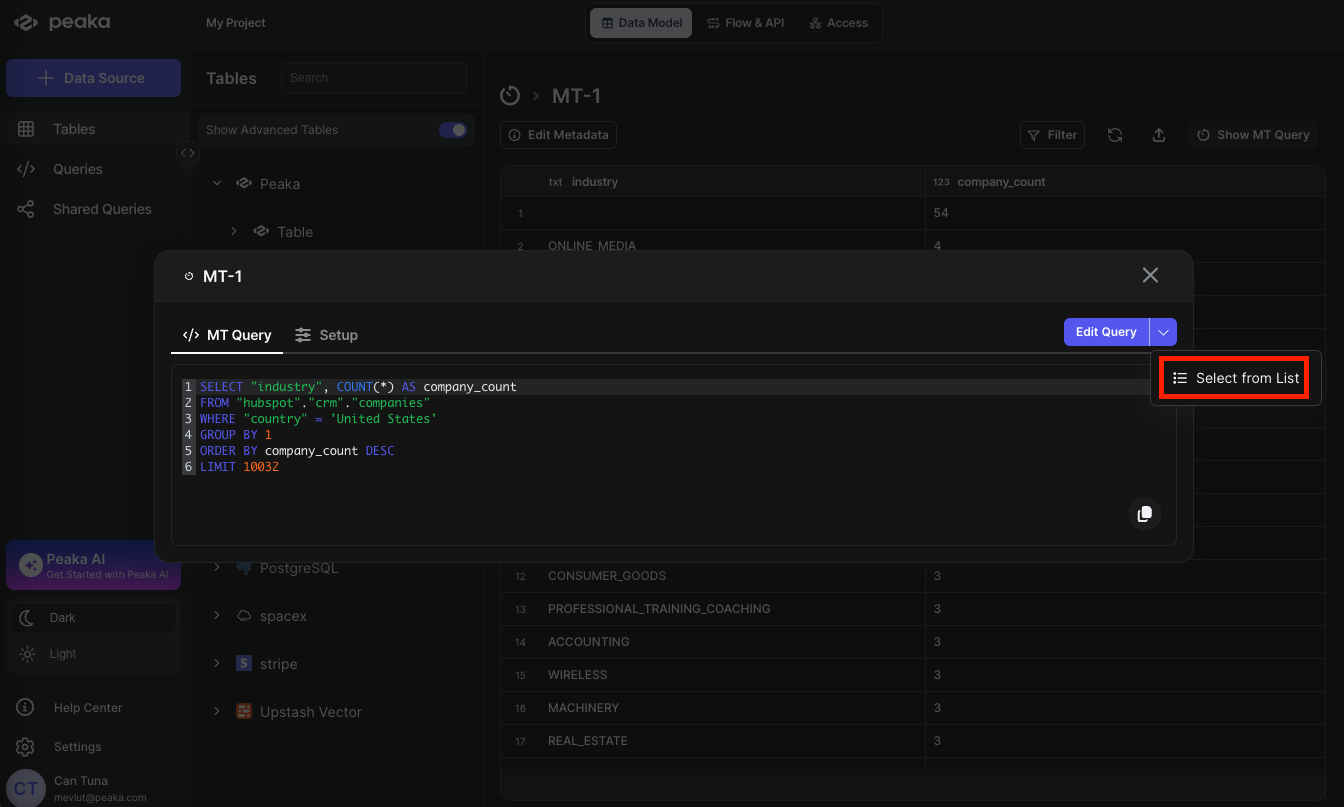This screenshot has height=807, width=1344.
Task: Open Settings gear in sidebar
Action: click(26, 747)
